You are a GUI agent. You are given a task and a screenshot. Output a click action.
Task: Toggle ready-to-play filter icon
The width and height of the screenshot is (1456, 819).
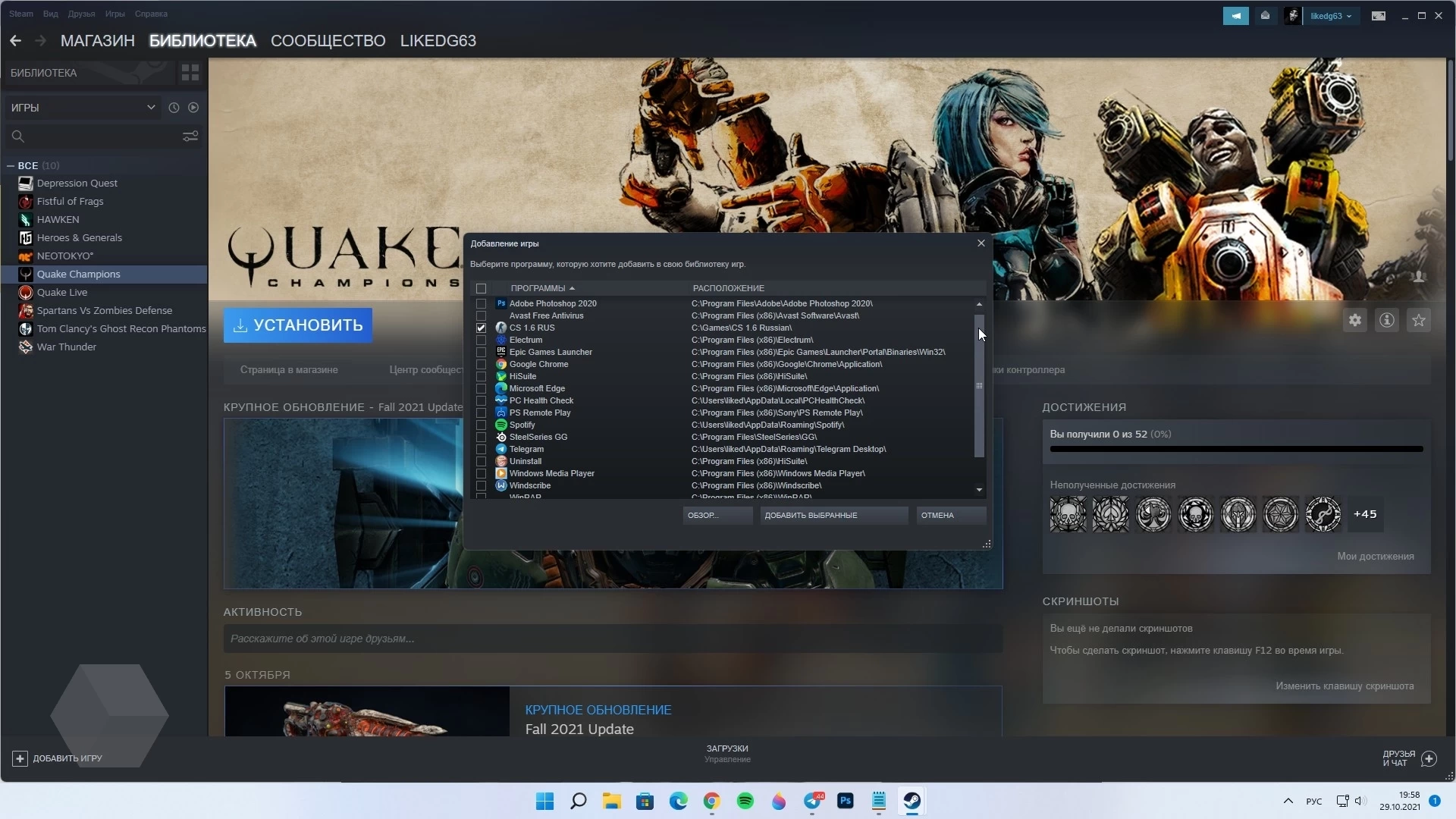click(x=193, y=108)
